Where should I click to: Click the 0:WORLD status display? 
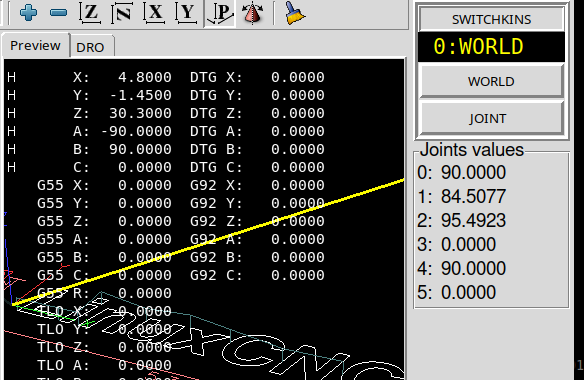[491, 47]
